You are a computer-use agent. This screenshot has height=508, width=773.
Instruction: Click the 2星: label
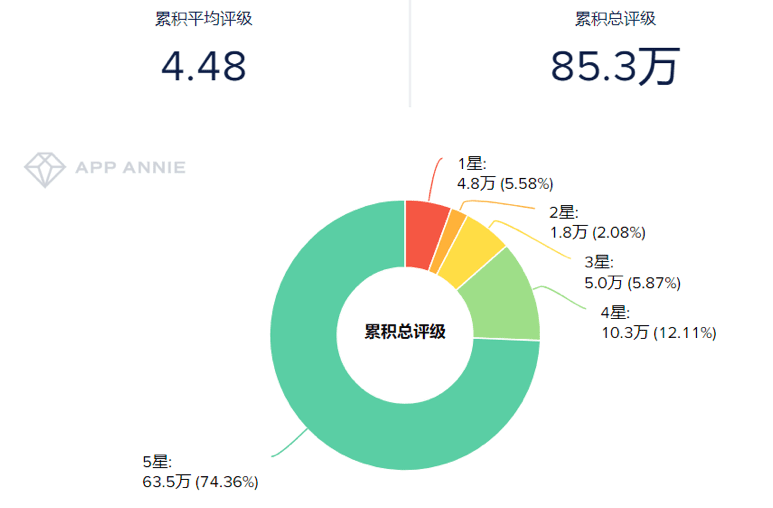564,212
